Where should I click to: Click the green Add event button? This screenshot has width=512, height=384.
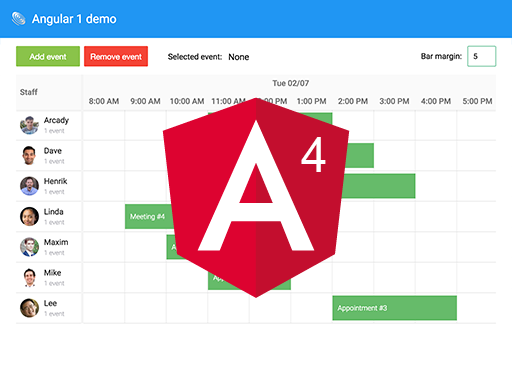48,56
